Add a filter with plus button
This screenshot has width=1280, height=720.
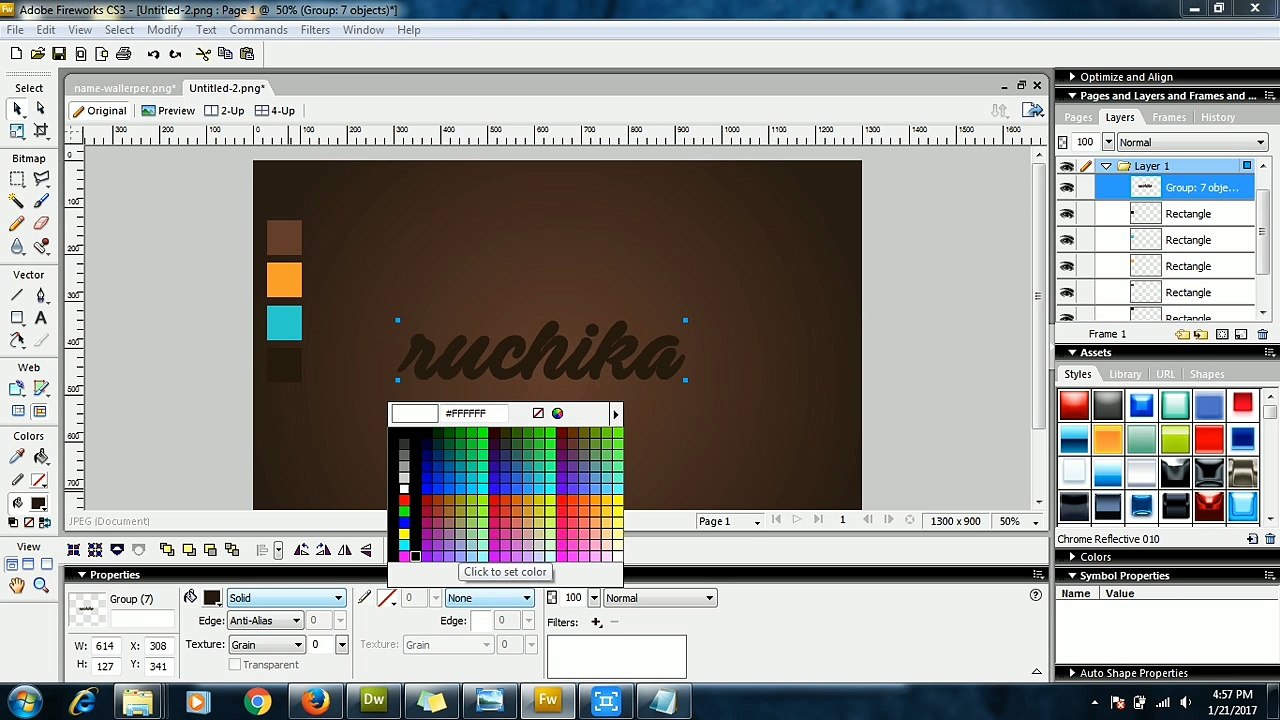[596, 622]
